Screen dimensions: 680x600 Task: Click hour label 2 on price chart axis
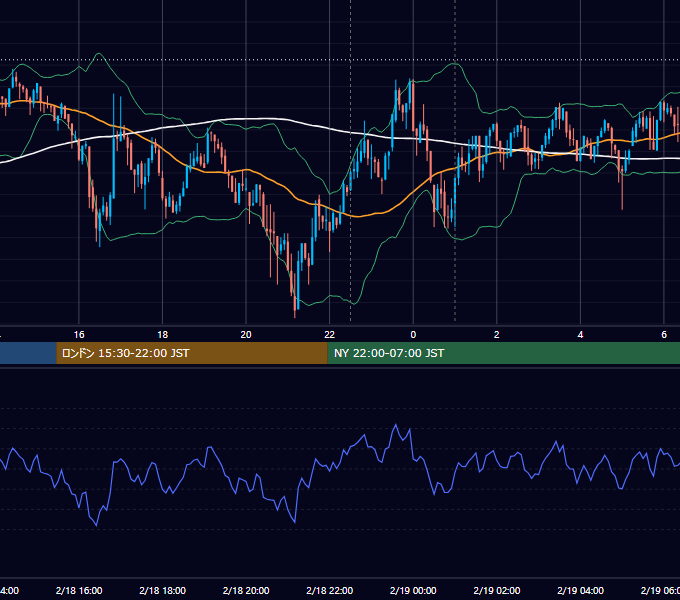pos(497,335)
